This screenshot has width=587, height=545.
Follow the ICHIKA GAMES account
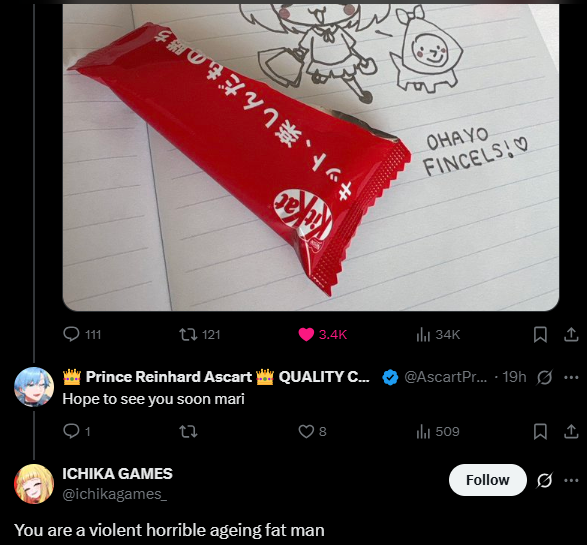tap(487, 480)
